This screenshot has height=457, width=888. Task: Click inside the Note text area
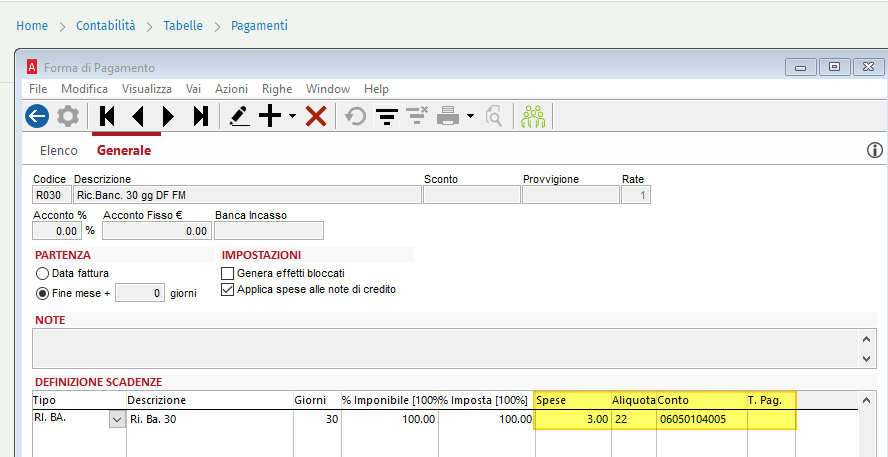tap(446, 348)
